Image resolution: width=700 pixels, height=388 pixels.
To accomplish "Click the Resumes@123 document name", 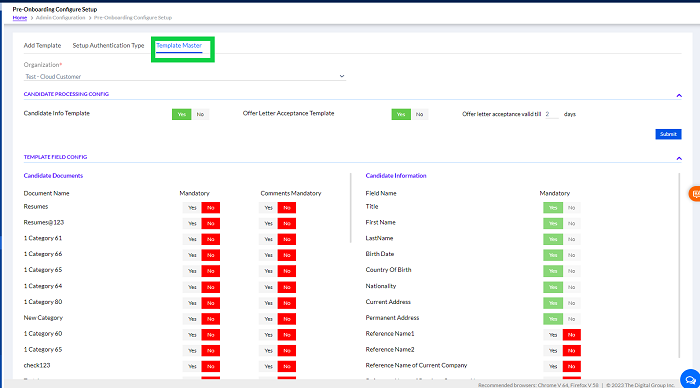I will (x=44, y=222).
